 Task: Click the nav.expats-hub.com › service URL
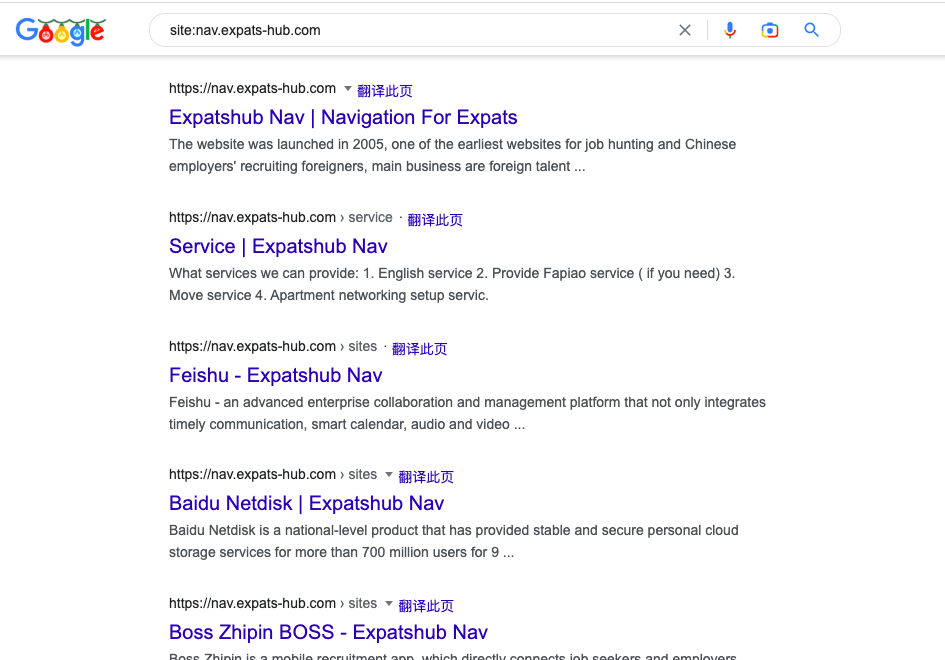[x=280, y=218]
